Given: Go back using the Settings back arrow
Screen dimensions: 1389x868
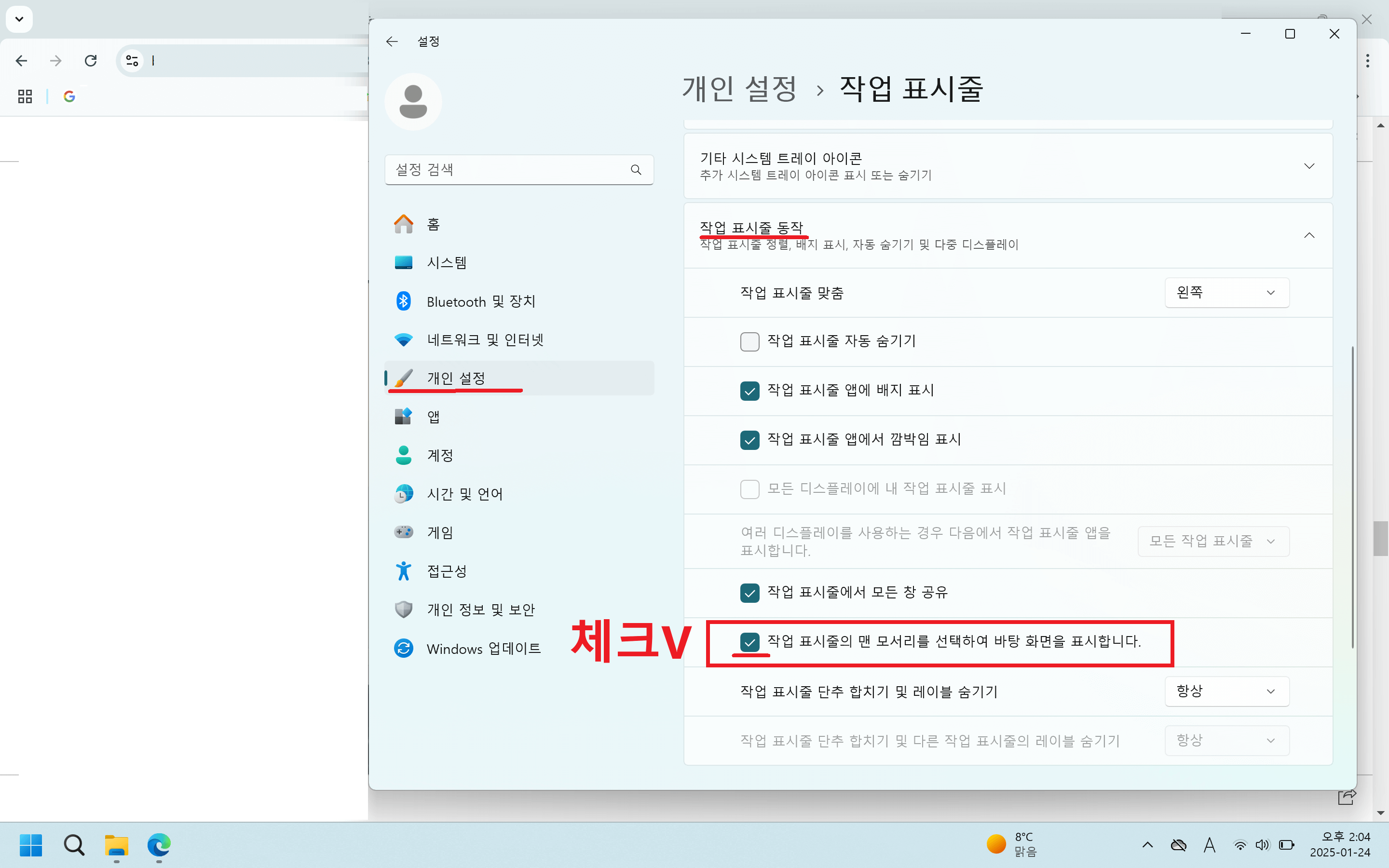Looking at the screenshot, I should tap(392, 41).
